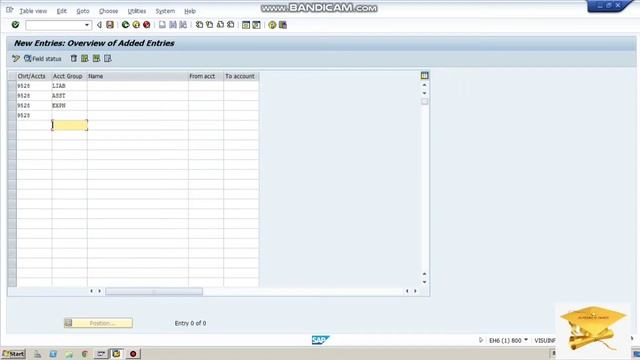Click the SAP menu icon left of Table view
This screenshot has width=640, height=360.
[9, 10]
